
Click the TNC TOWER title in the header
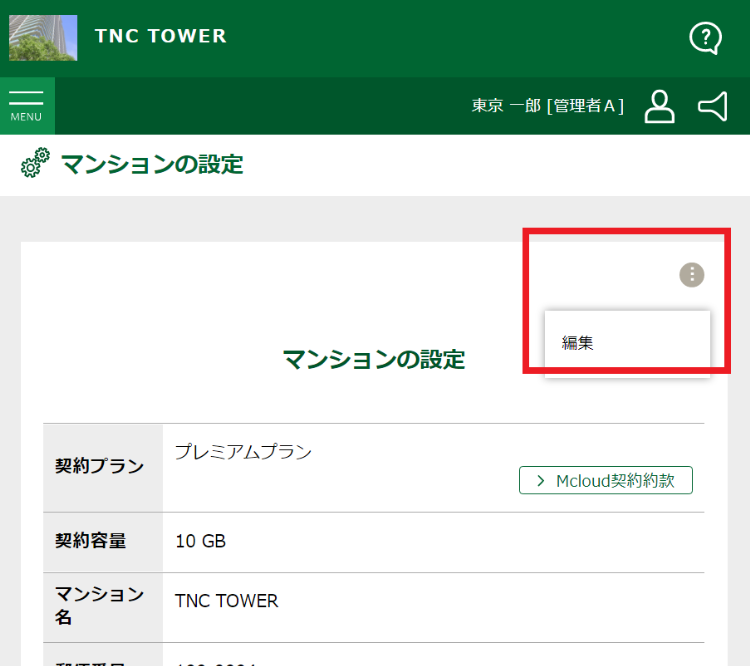coord(160,36)
